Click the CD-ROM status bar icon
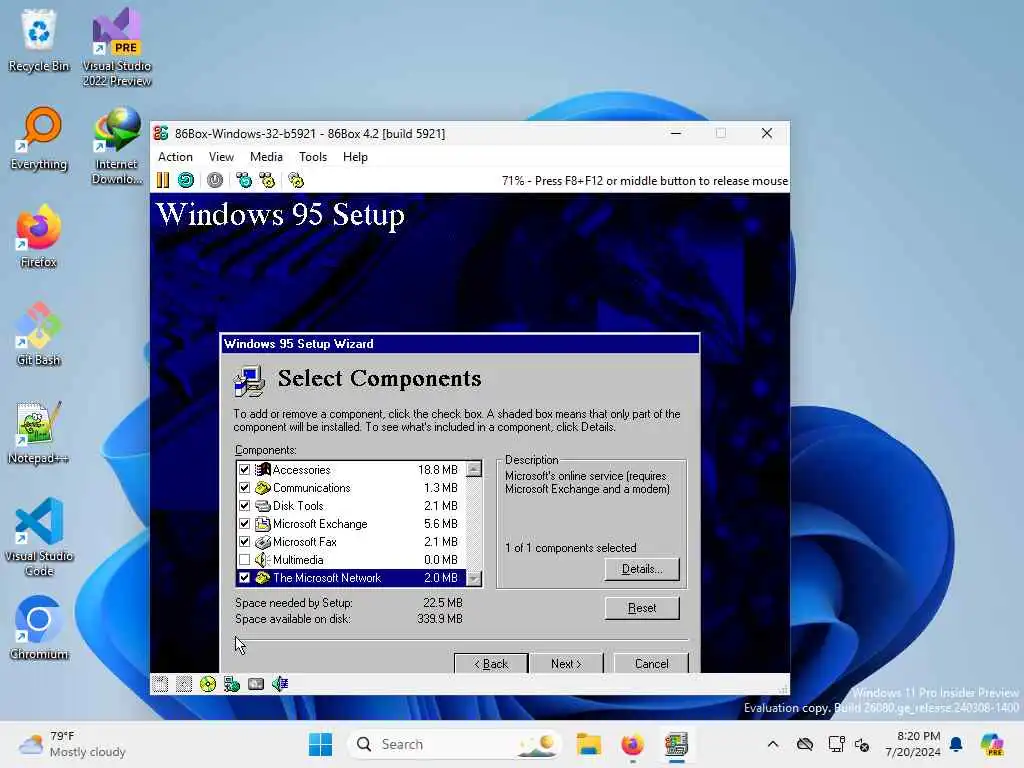 click(x=208, y=684)
